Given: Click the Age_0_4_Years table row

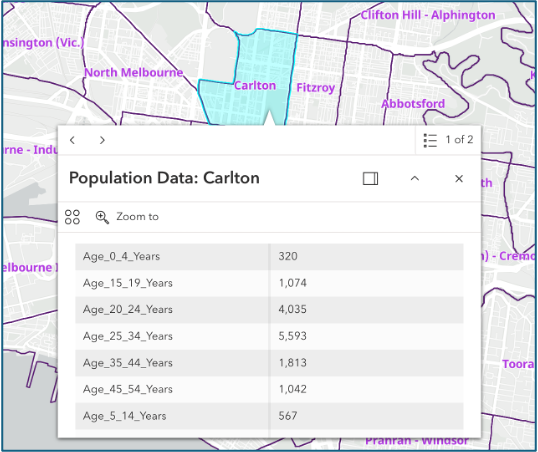Looking at the screenshot, I should [269, 256].
